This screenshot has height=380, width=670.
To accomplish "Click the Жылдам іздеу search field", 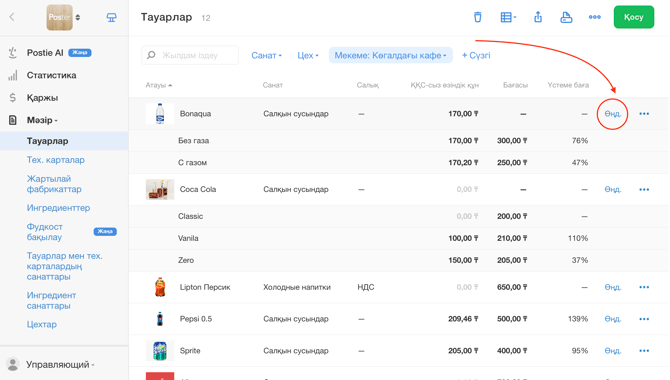I will [x=190, y=55].
